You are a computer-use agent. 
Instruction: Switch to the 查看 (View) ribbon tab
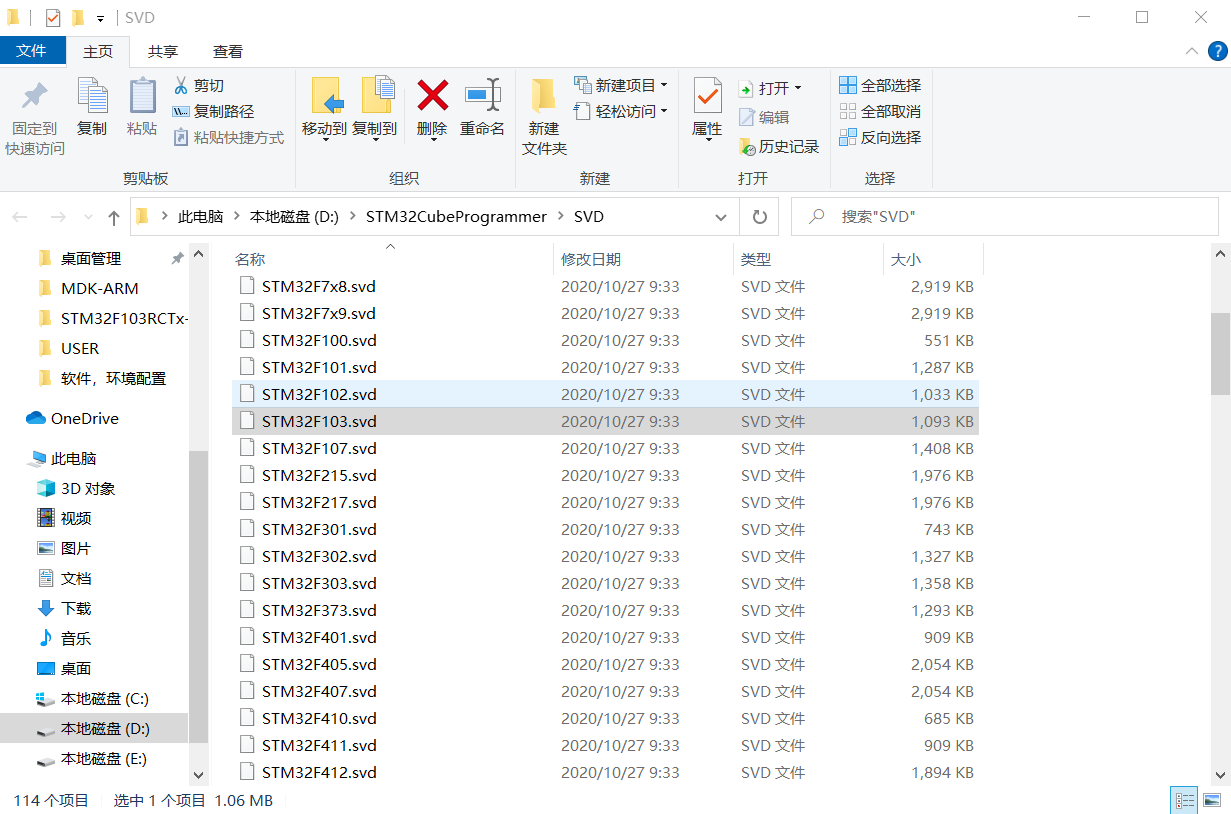pyautogui.click(x=228, y=51)
